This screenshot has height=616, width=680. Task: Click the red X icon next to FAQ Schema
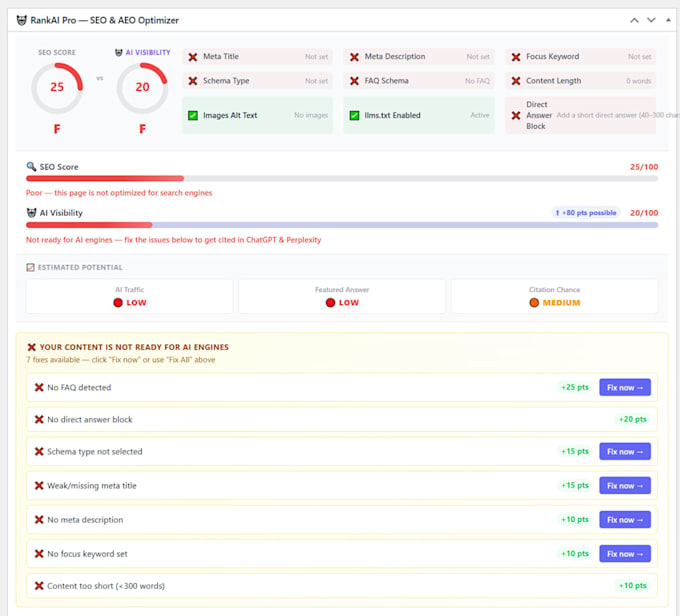click(354, 81)
